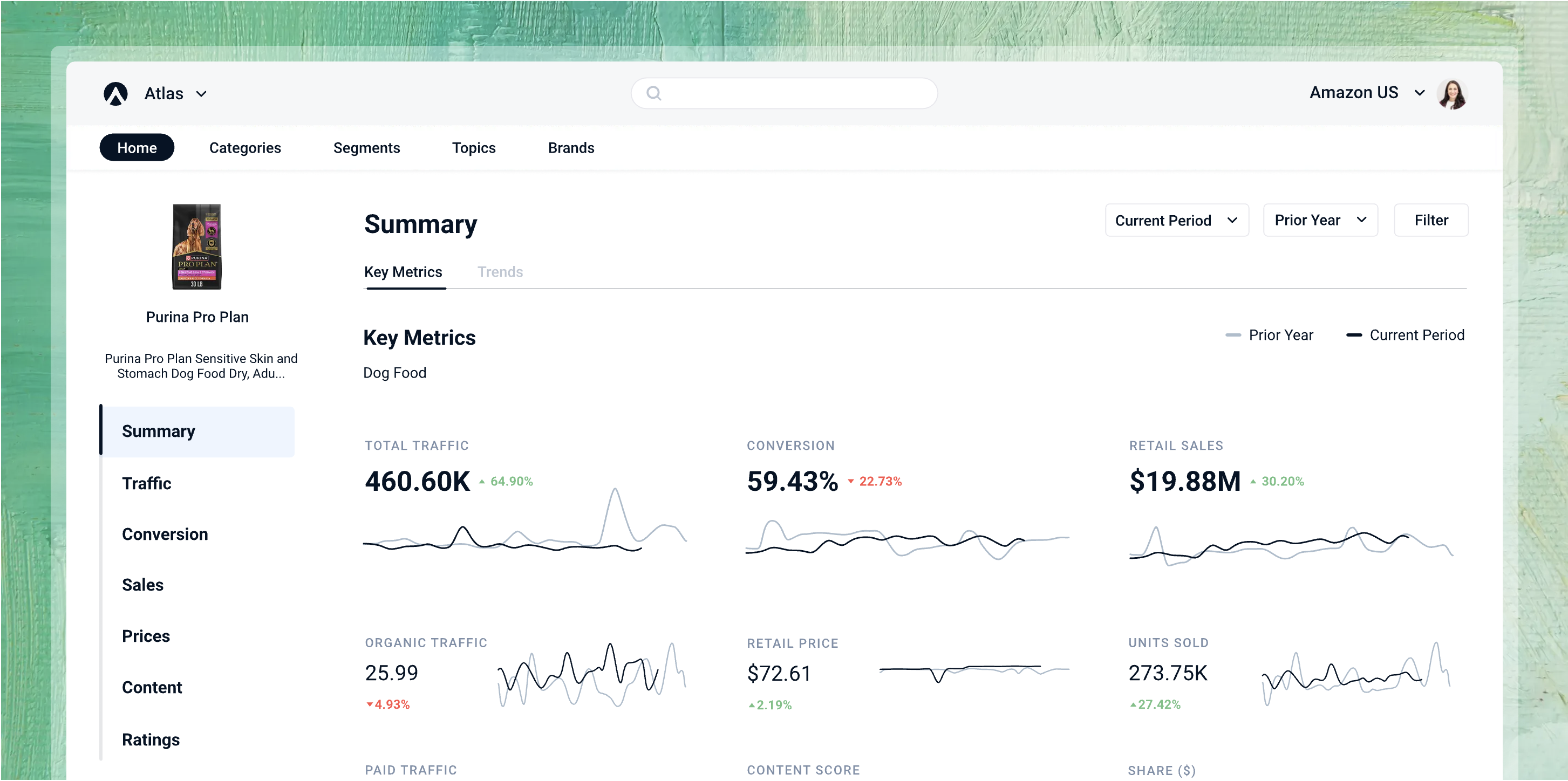The width and height of the screenshot is (1568, 781).
Task: Open the Current Period dropdown
Action: (x=1177, y=220)
